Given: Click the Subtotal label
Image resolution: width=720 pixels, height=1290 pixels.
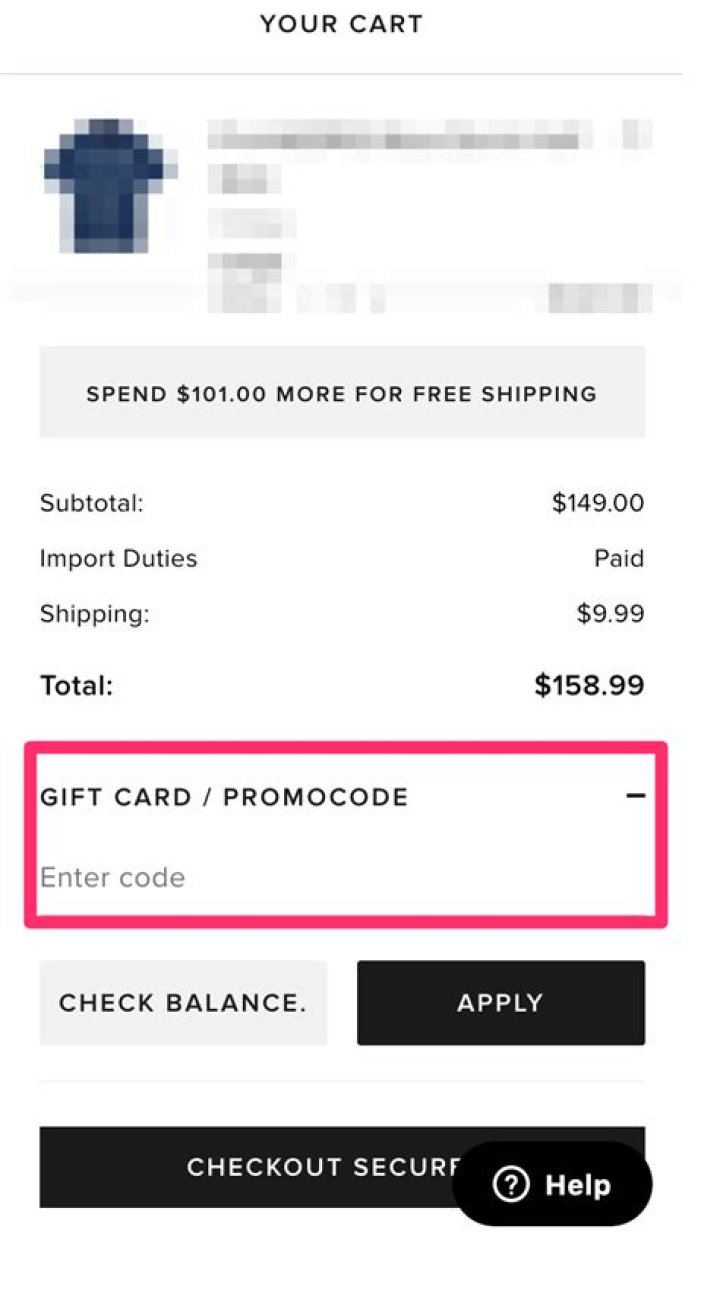Looking at the screenshot, I should coord(91,503).
